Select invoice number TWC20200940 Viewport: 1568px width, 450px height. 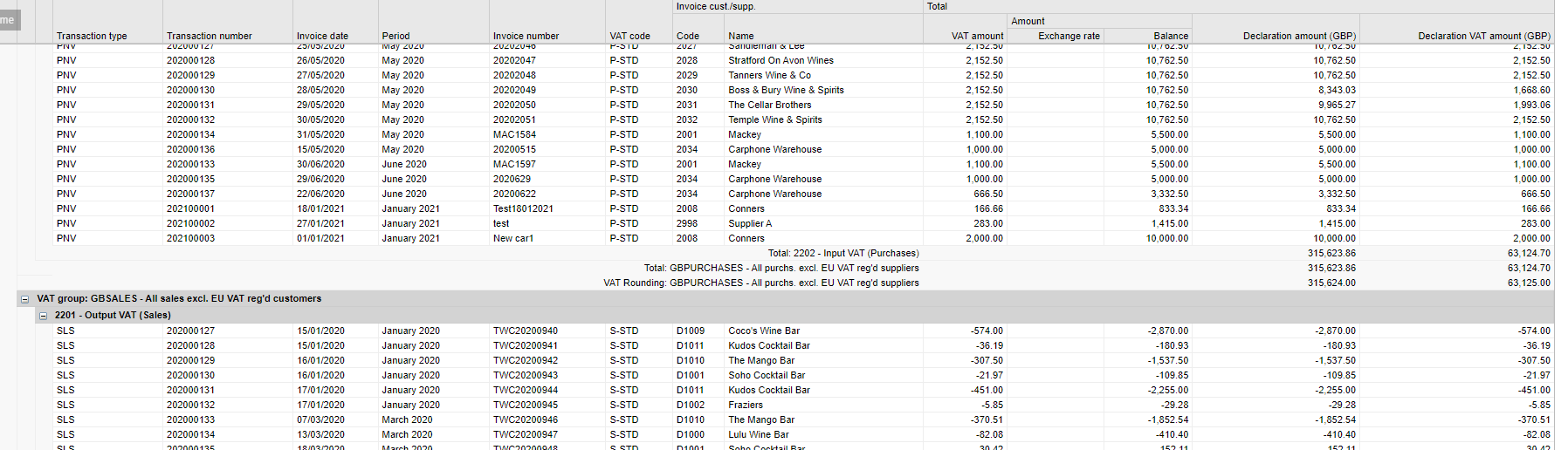point(526,331)
